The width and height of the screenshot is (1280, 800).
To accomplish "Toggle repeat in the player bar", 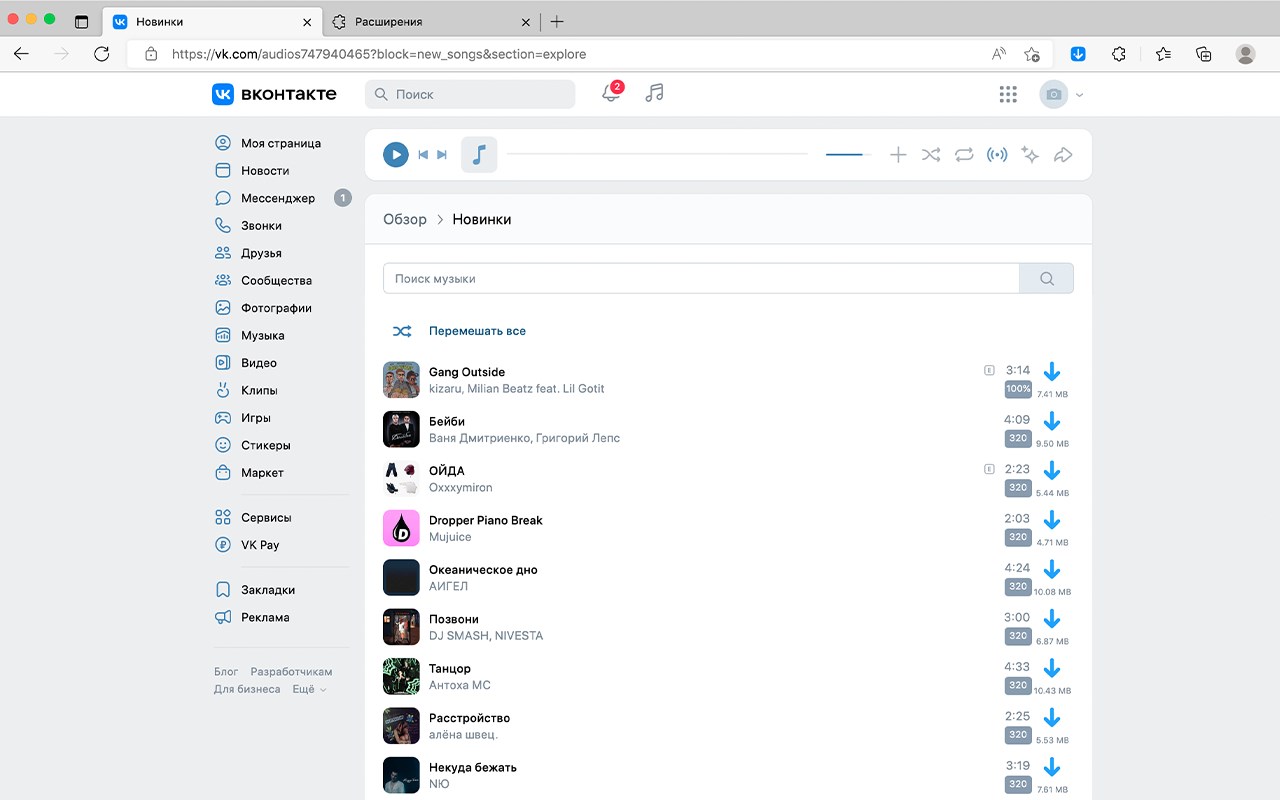I will 964,155.
